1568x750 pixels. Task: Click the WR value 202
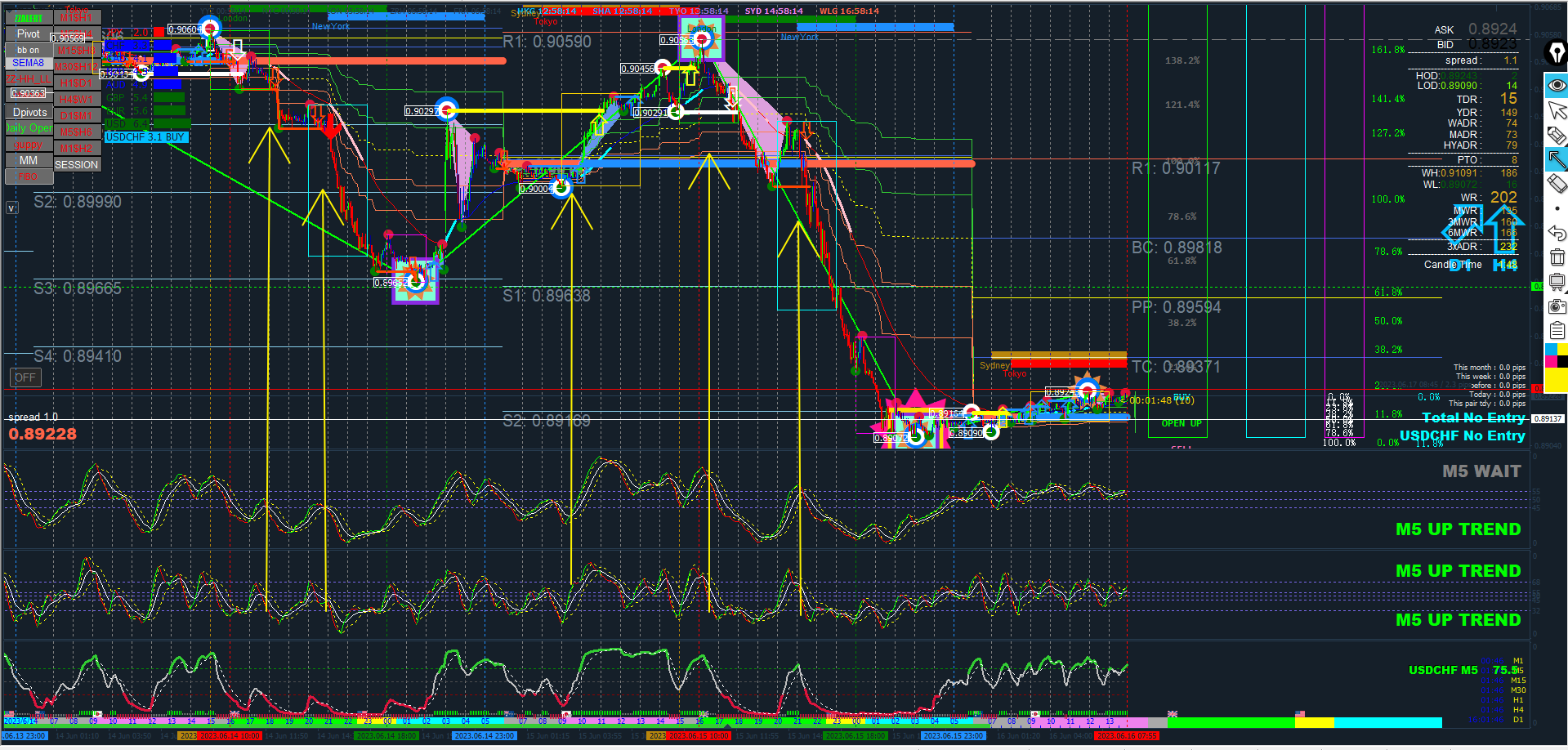(1503, 197)
